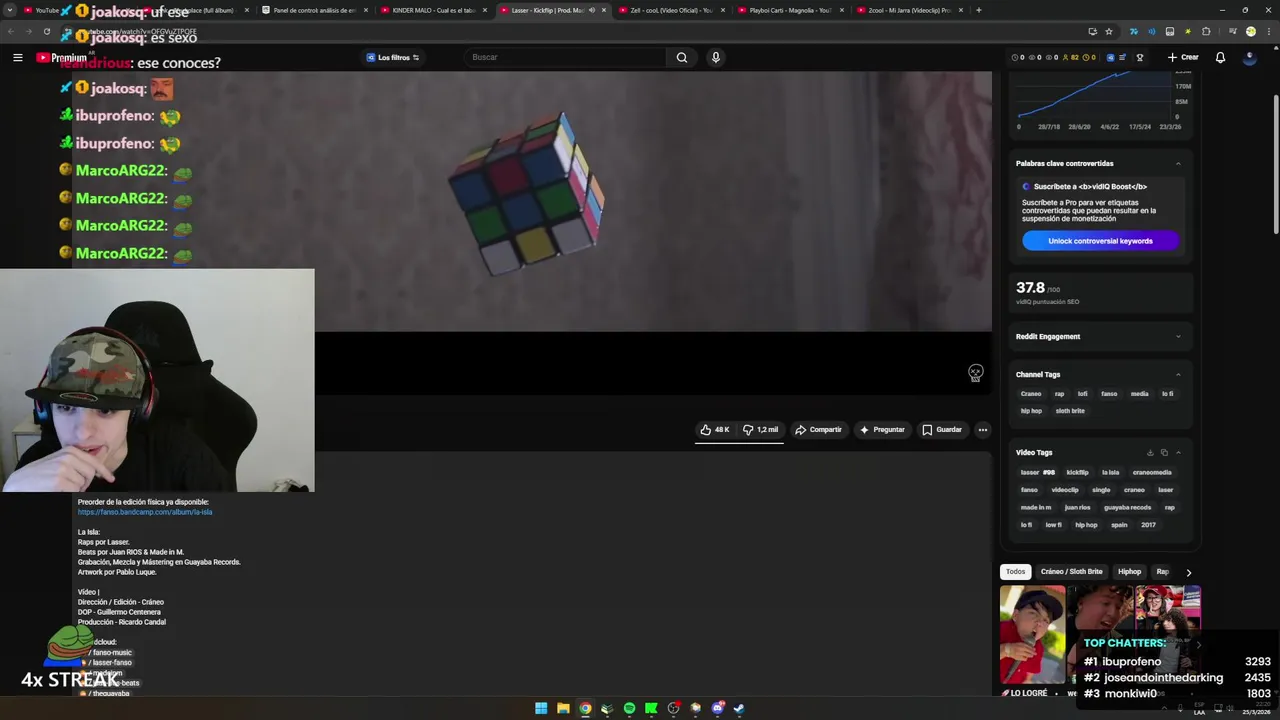Switch to Zell - cool browser tab
Viewport: 1280px width, 720px height.
tap(671, 10)
